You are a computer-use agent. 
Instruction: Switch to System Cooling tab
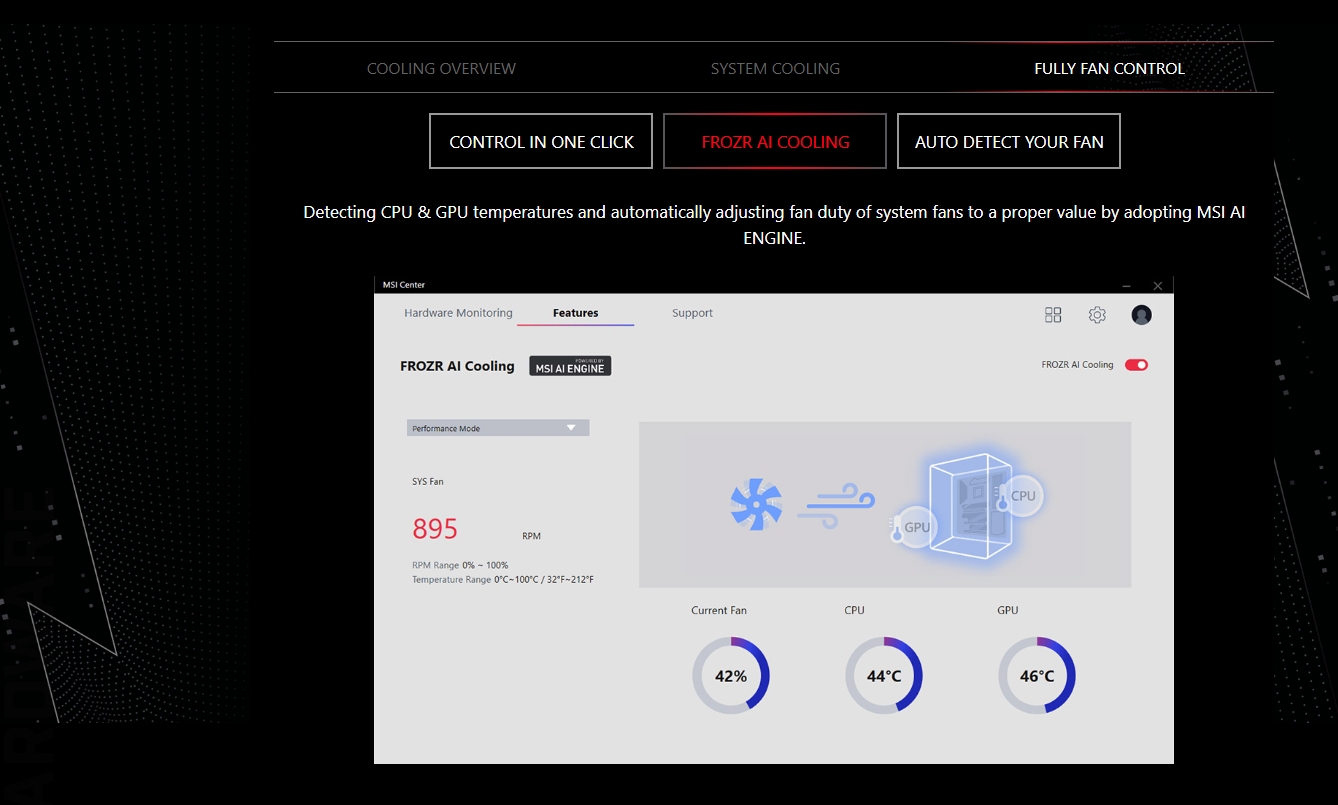pyautogui.click(x=775, y=69)
